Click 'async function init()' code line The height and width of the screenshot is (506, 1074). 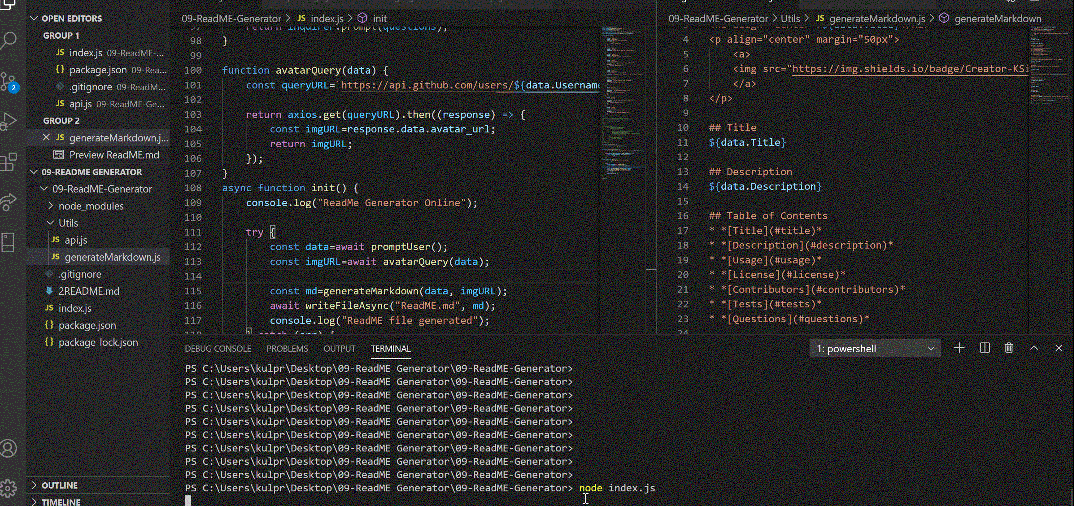pyautogui.click(x=290, y=188)
